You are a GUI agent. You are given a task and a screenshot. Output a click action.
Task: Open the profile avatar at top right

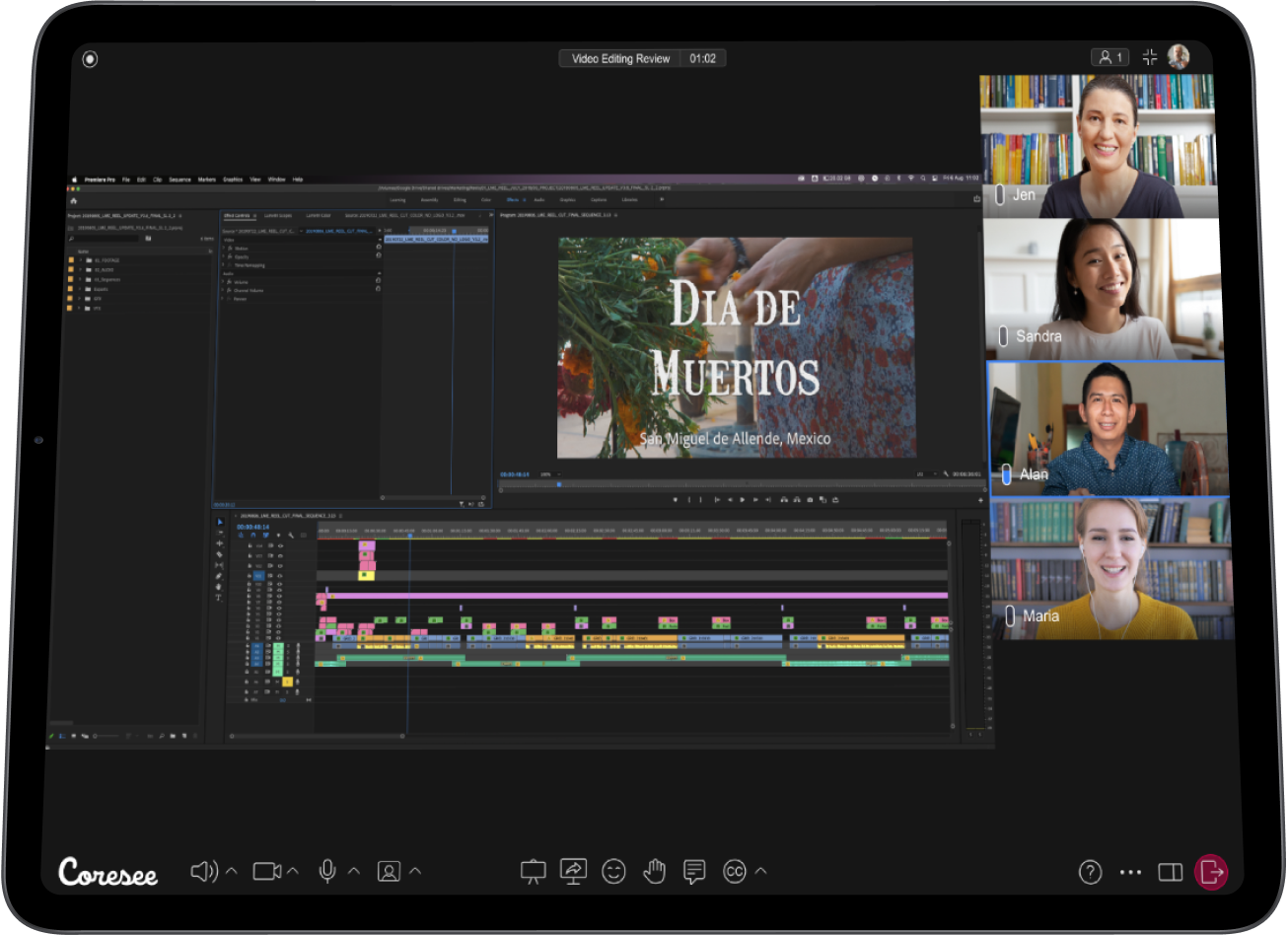tap(1179, 57)
